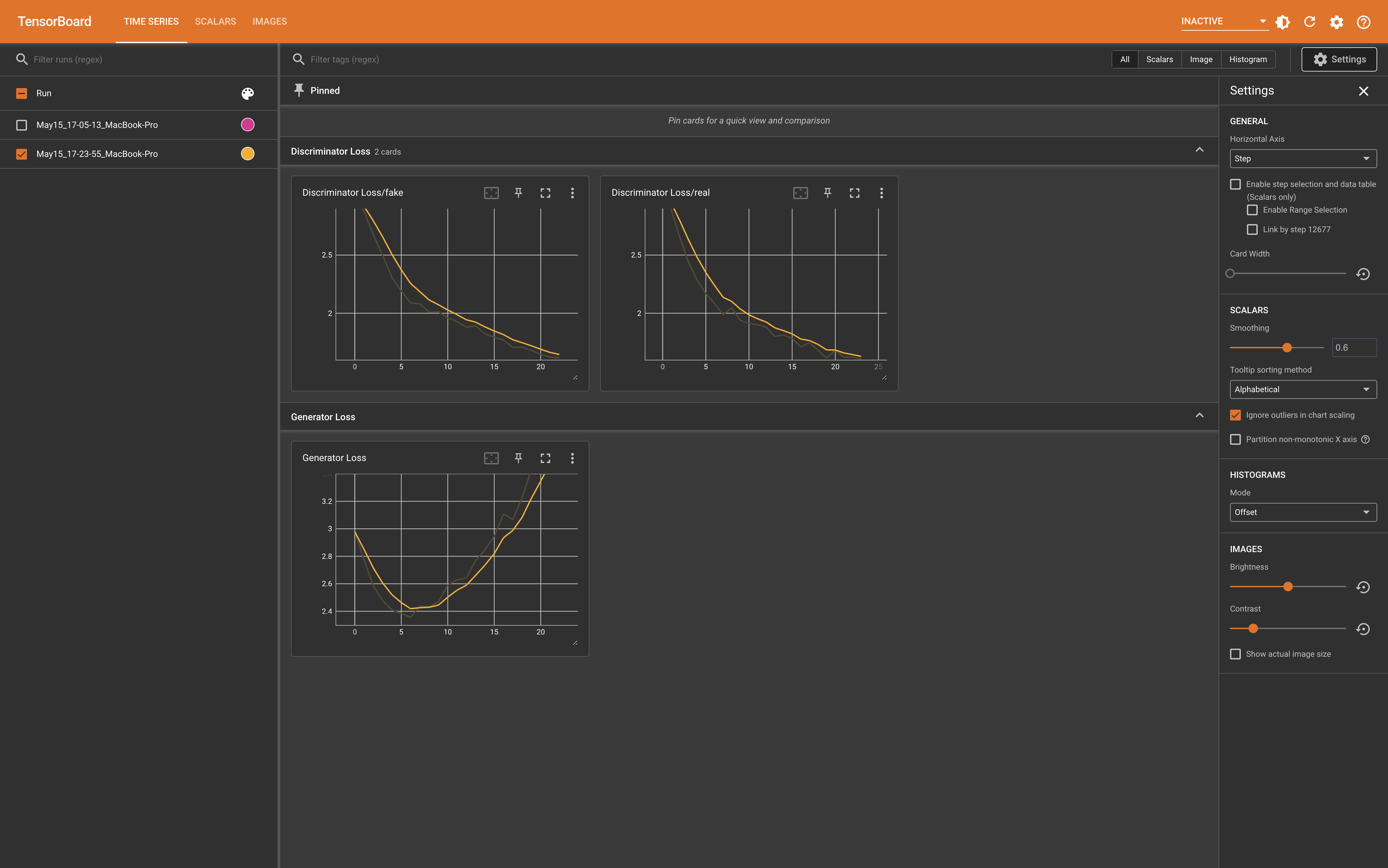Switch to the SCALARS tab
Screen dimensions: 1388x868
[215, 22]
